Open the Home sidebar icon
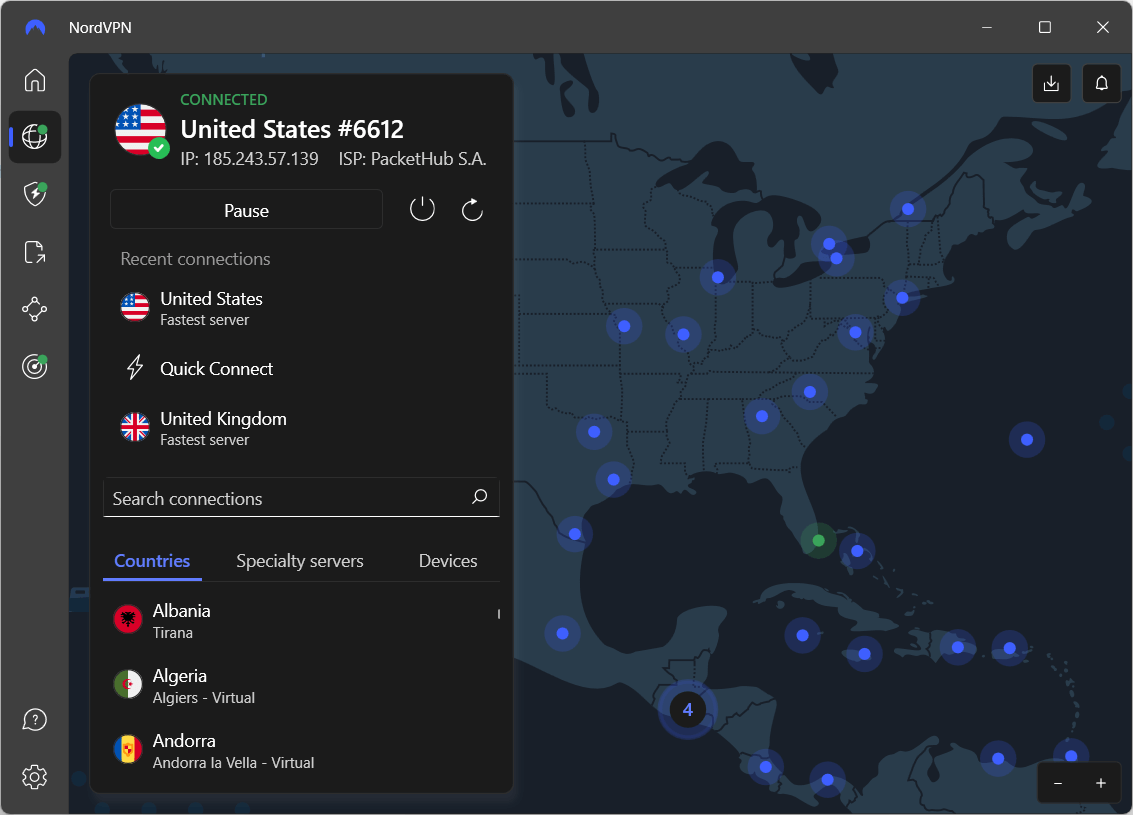Viewport: 1133px width, 815px height. pyautogui.click(x=35, y=79)
